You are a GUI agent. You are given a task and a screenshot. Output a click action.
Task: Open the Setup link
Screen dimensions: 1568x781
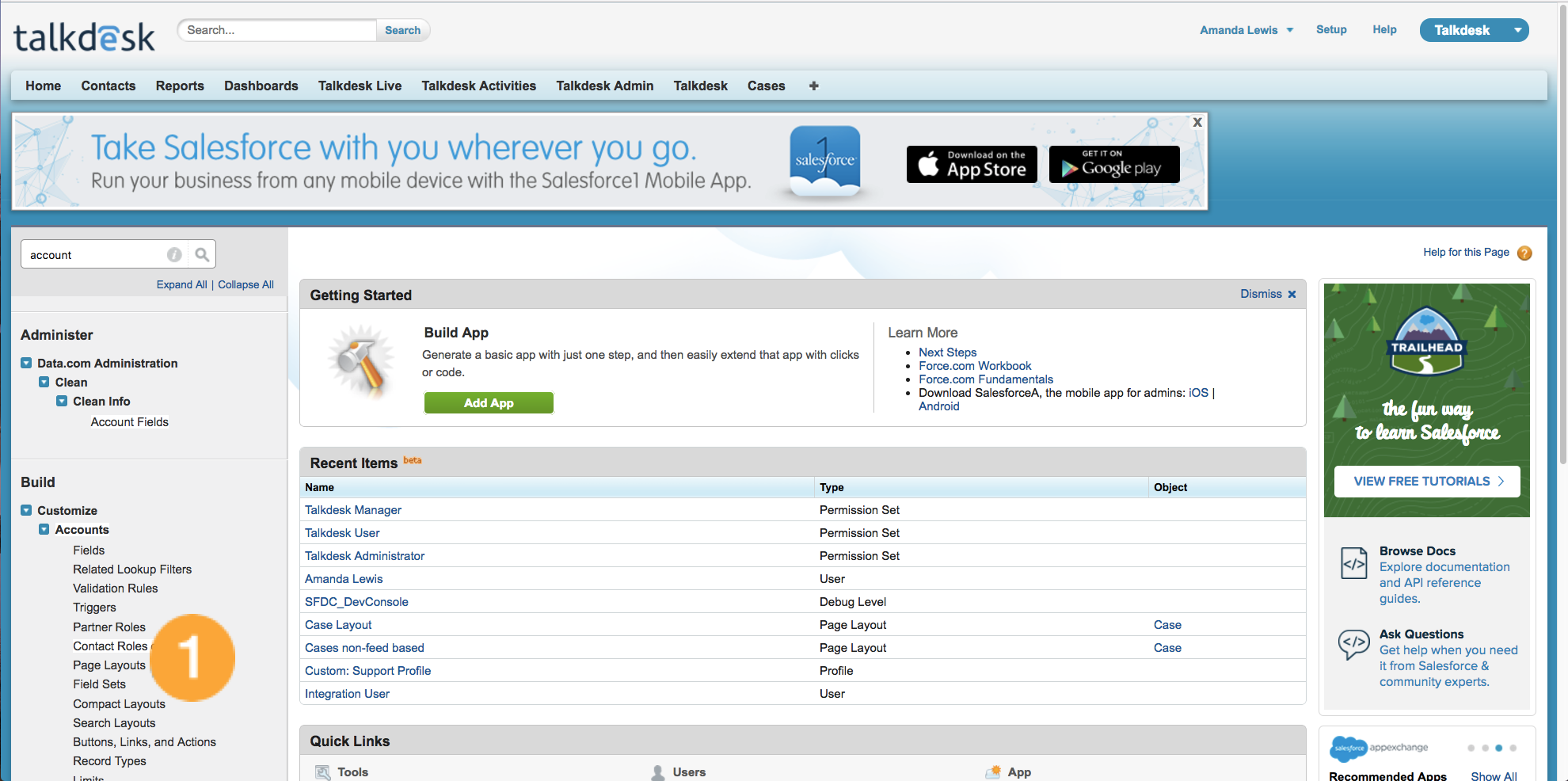click(x=1331, y=29)
